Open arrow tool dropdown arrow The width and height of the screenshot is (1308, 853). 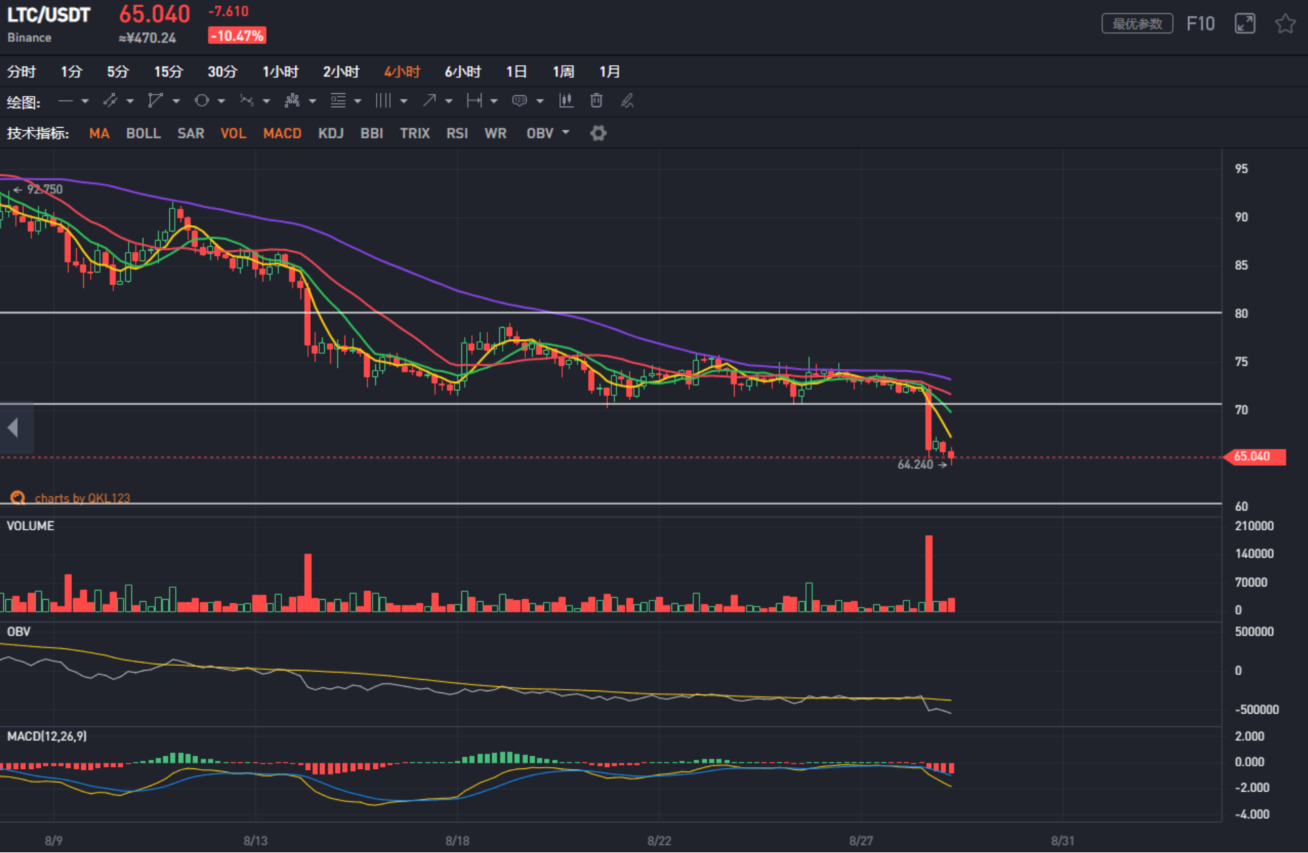pos(448,102)
